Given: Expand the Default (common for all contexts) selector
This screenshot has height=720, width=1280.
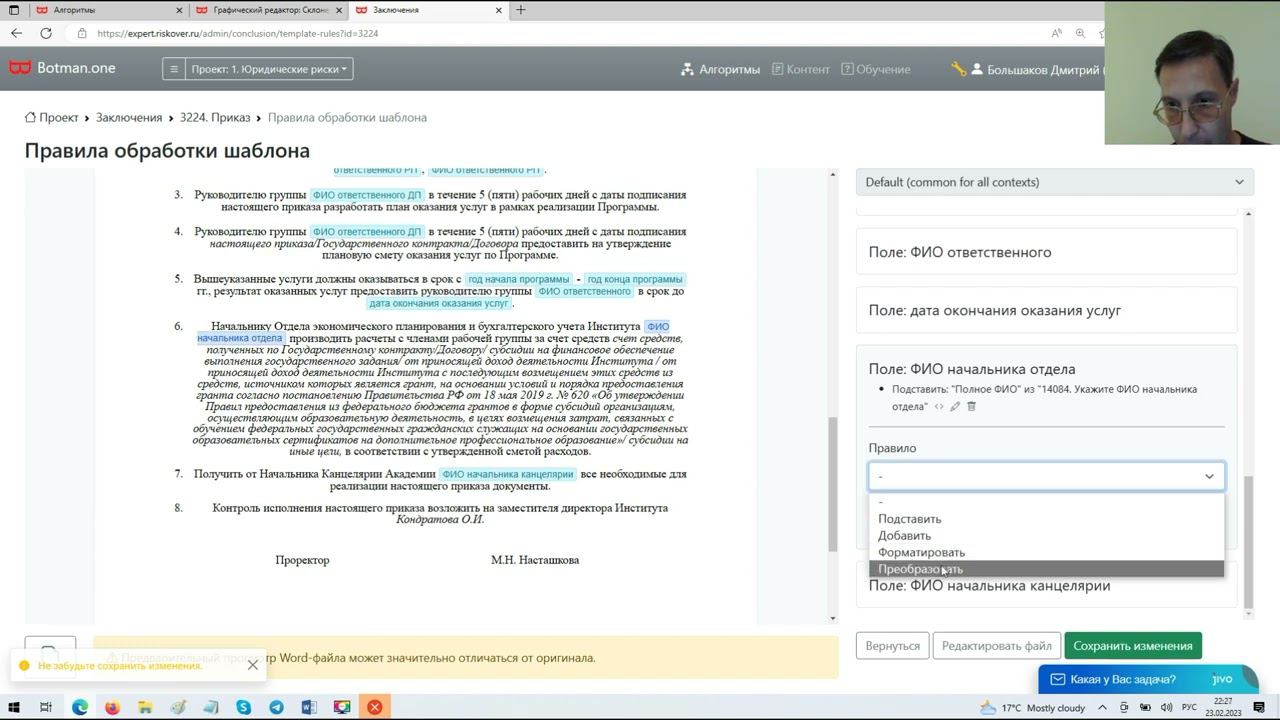Looking at the screenshot, I should [1054, 182].
